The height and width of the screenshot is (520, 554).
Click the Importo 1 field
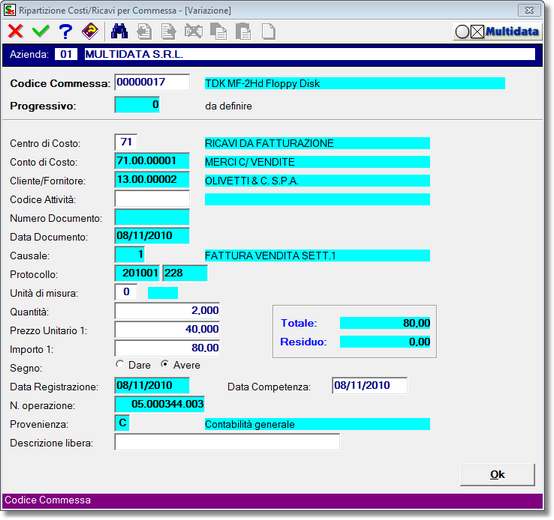(167, 348)
